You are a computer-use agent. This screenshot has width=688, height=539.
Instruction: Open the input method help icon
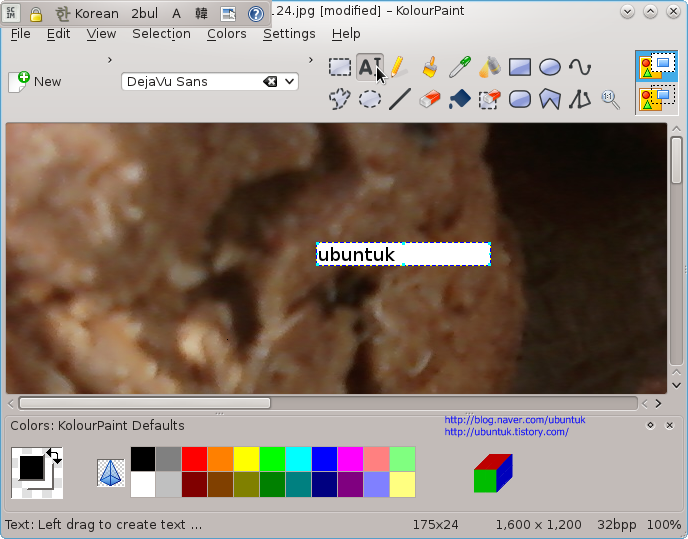coord(255,14)
